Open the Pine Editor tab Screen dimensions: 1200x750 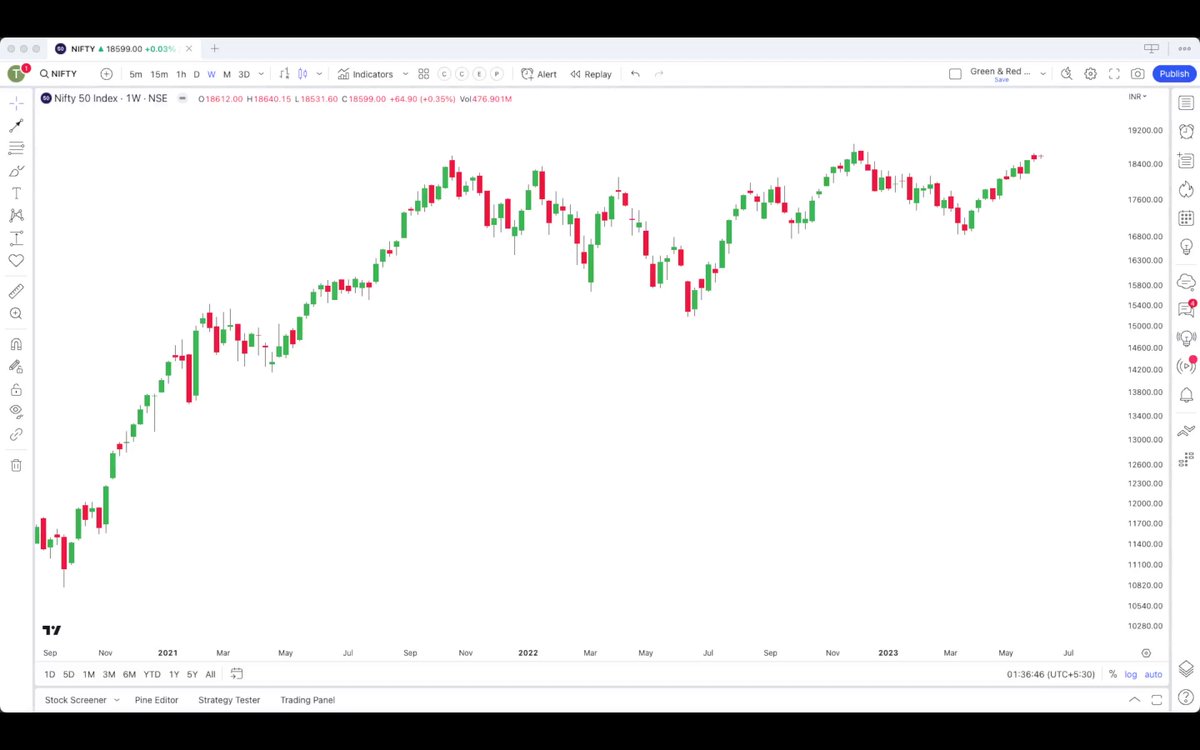pos(157,700)
